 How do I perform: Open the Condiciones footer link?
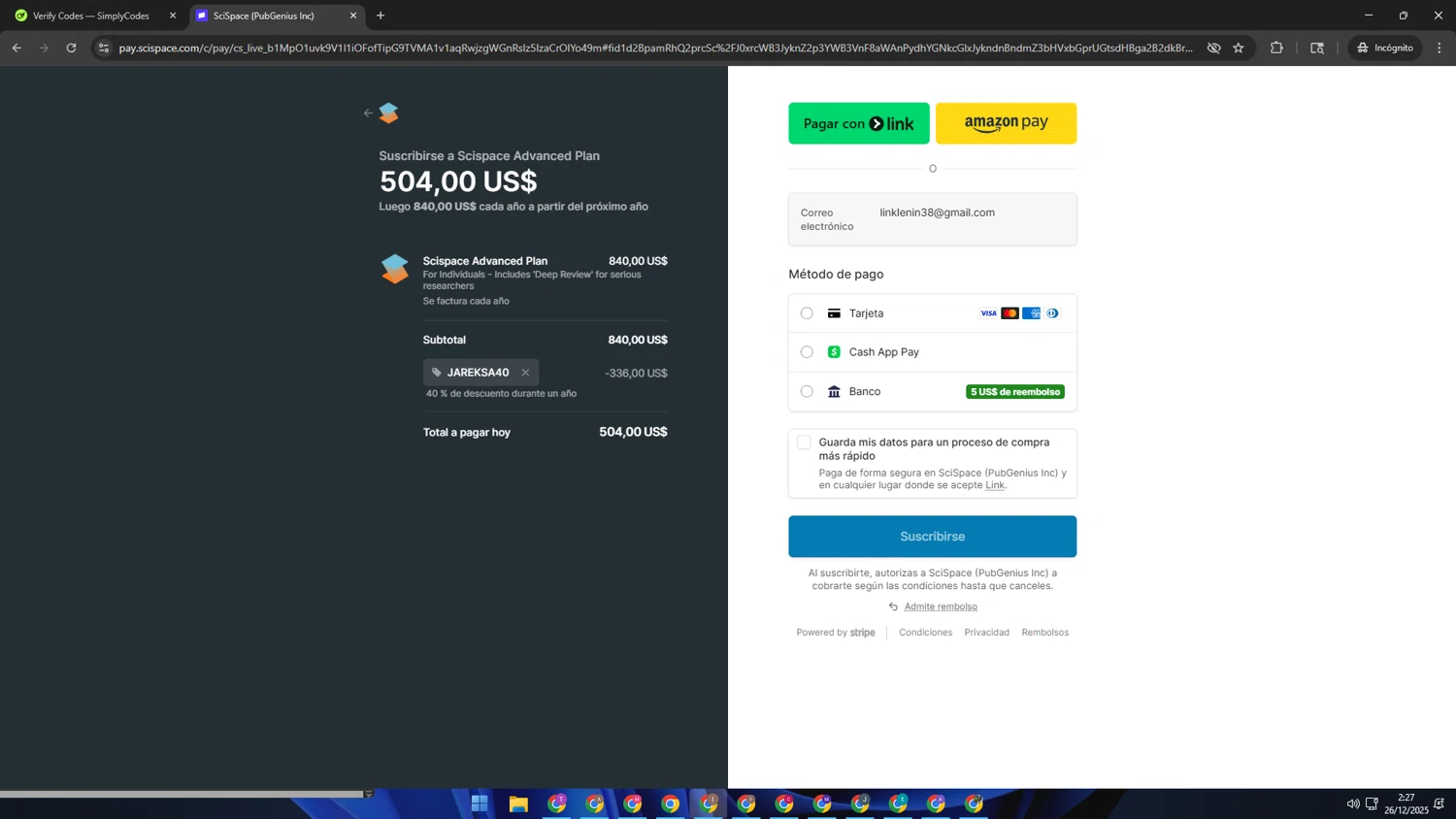(925, 633)
